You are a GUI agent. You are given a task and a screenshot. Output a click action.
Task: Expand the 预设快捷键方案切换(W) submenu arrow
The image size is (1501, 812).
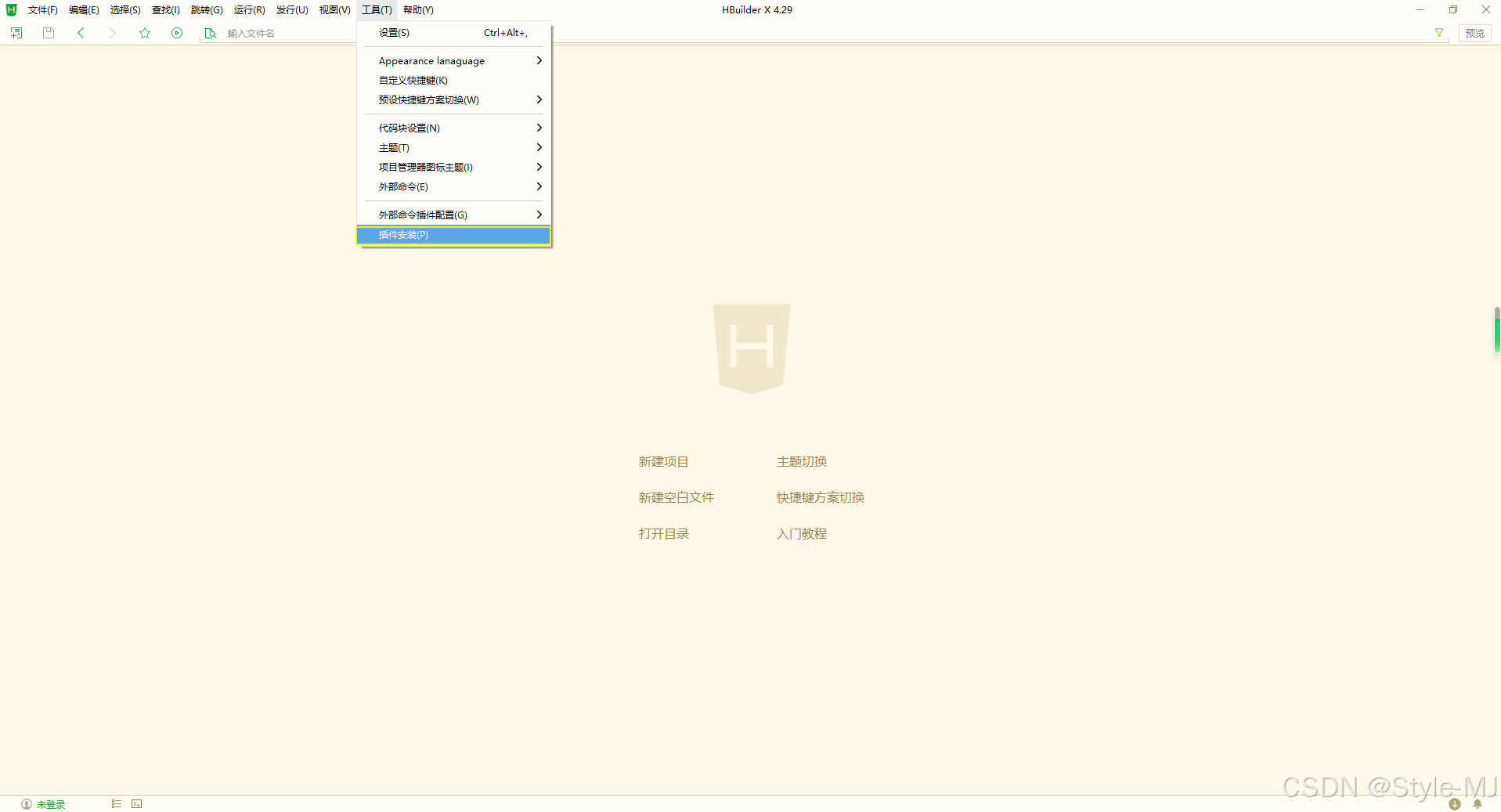point(539,99)
